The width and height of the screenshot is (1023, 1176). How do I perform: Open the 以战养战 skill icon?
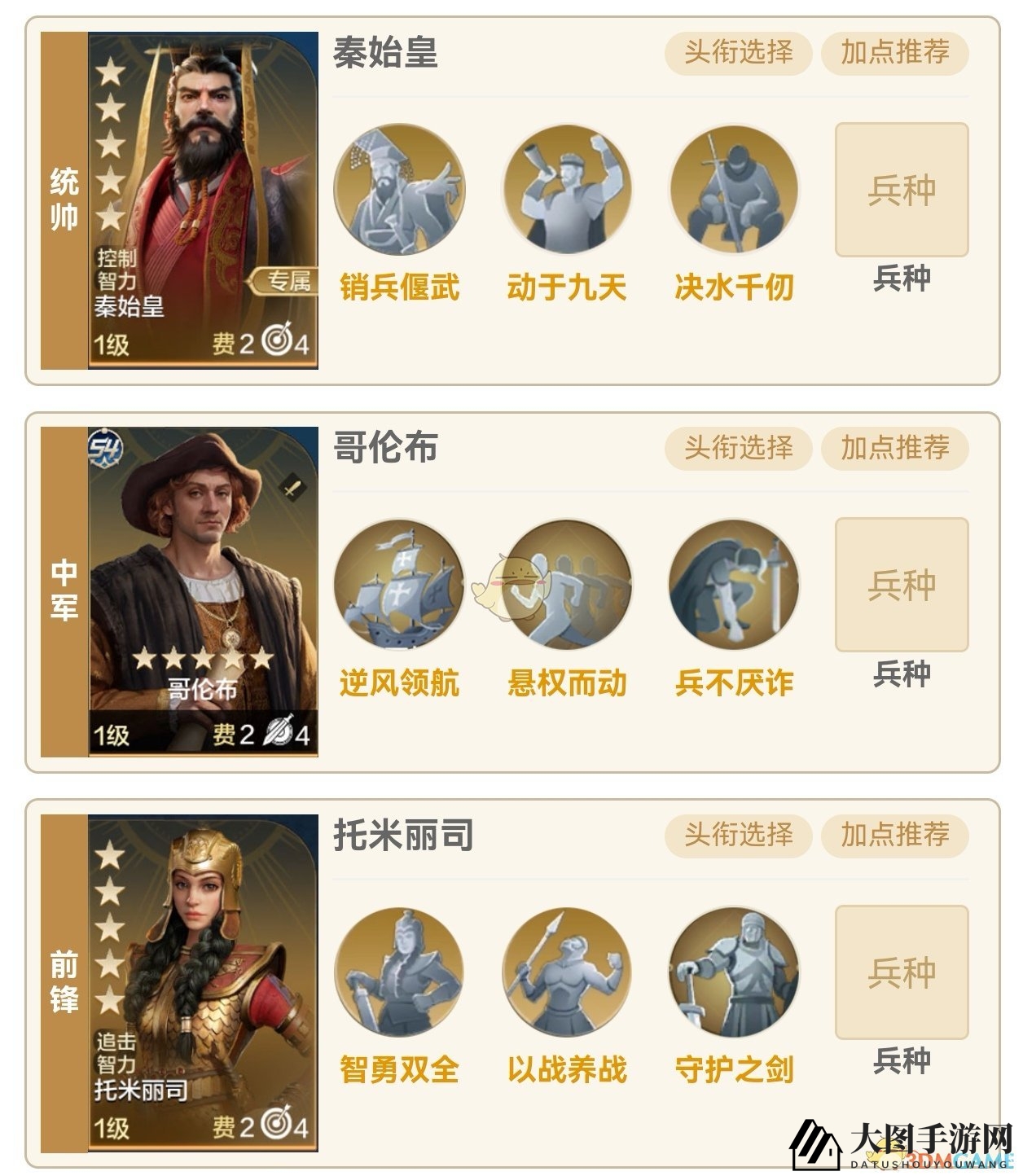tap(567, 972)
